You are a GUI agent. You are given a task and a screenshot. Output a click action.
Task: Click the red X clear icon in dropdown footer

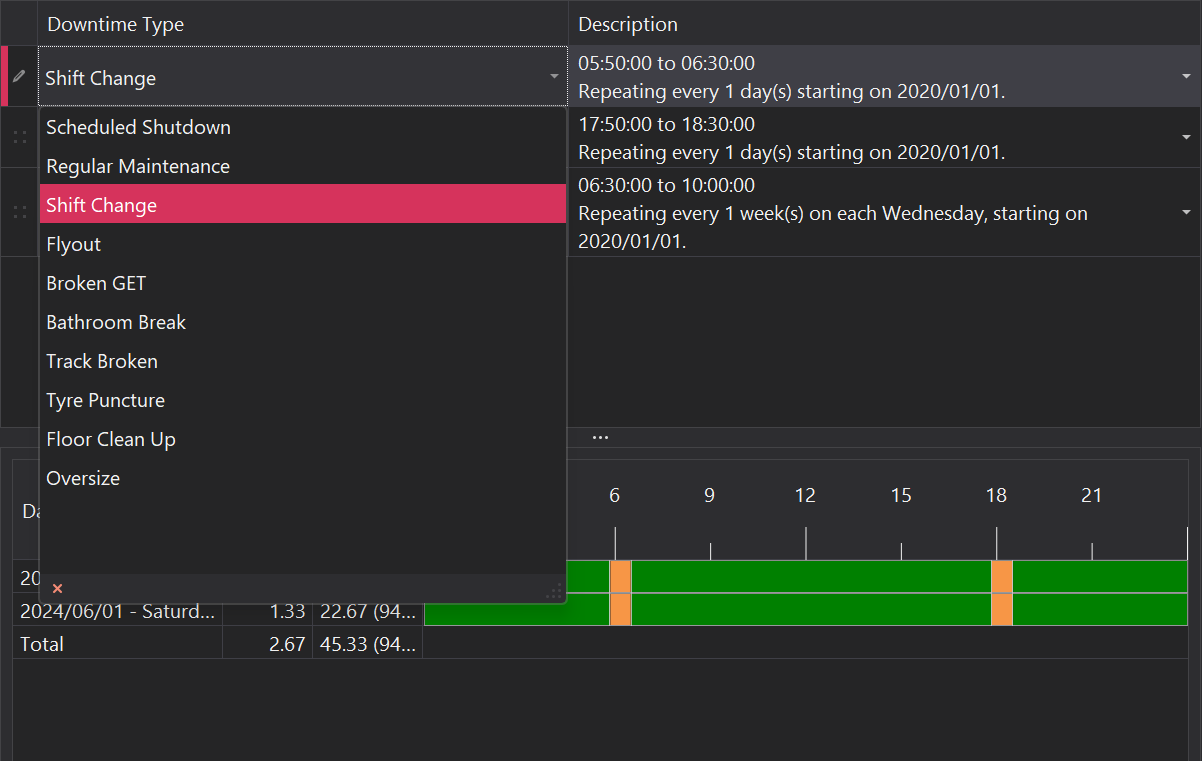coord(57,589)
